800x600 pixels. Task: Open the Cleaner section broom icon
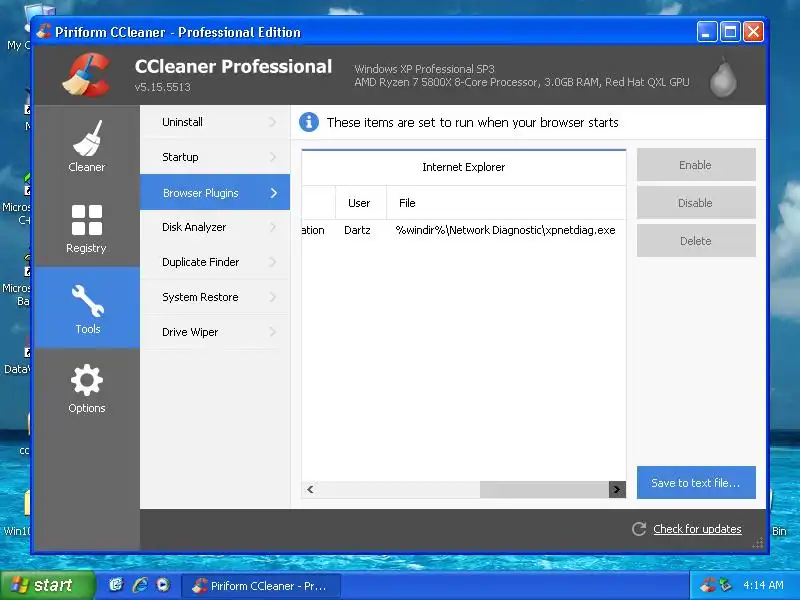pos(87,138)
